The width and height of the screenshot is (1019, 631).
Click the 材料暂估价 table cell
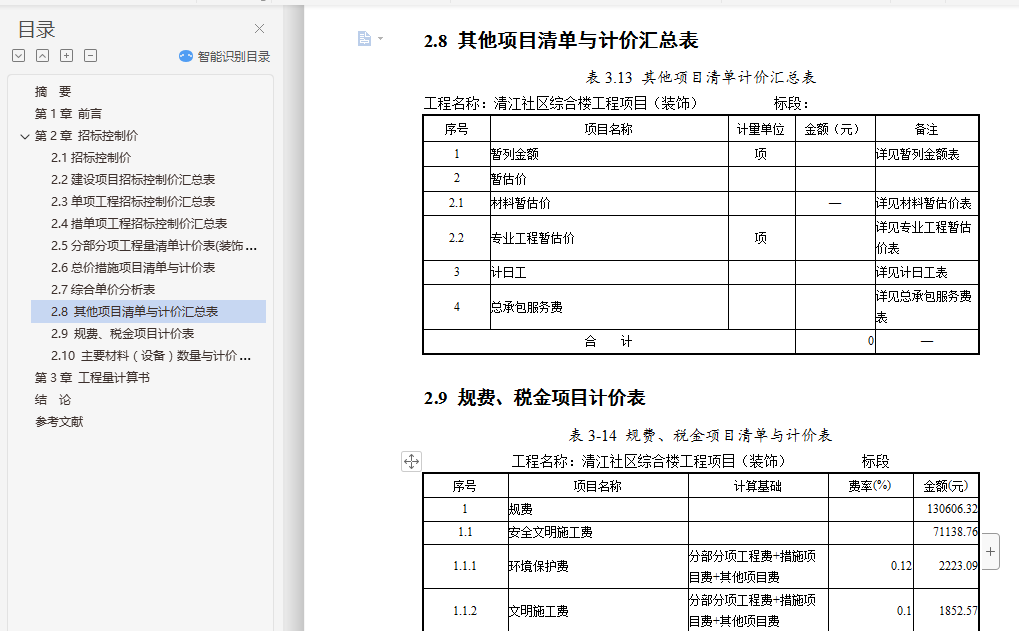point(609,203)
